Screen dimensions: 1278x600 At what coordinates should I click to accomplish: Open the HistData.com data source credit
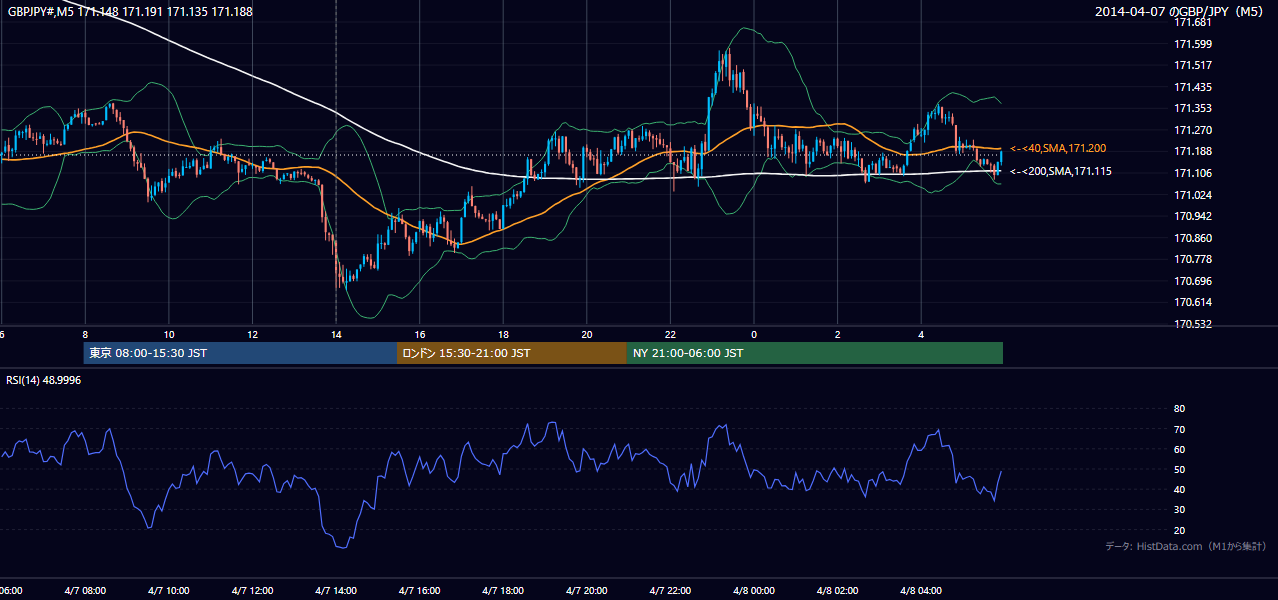tap(1186, 546)
